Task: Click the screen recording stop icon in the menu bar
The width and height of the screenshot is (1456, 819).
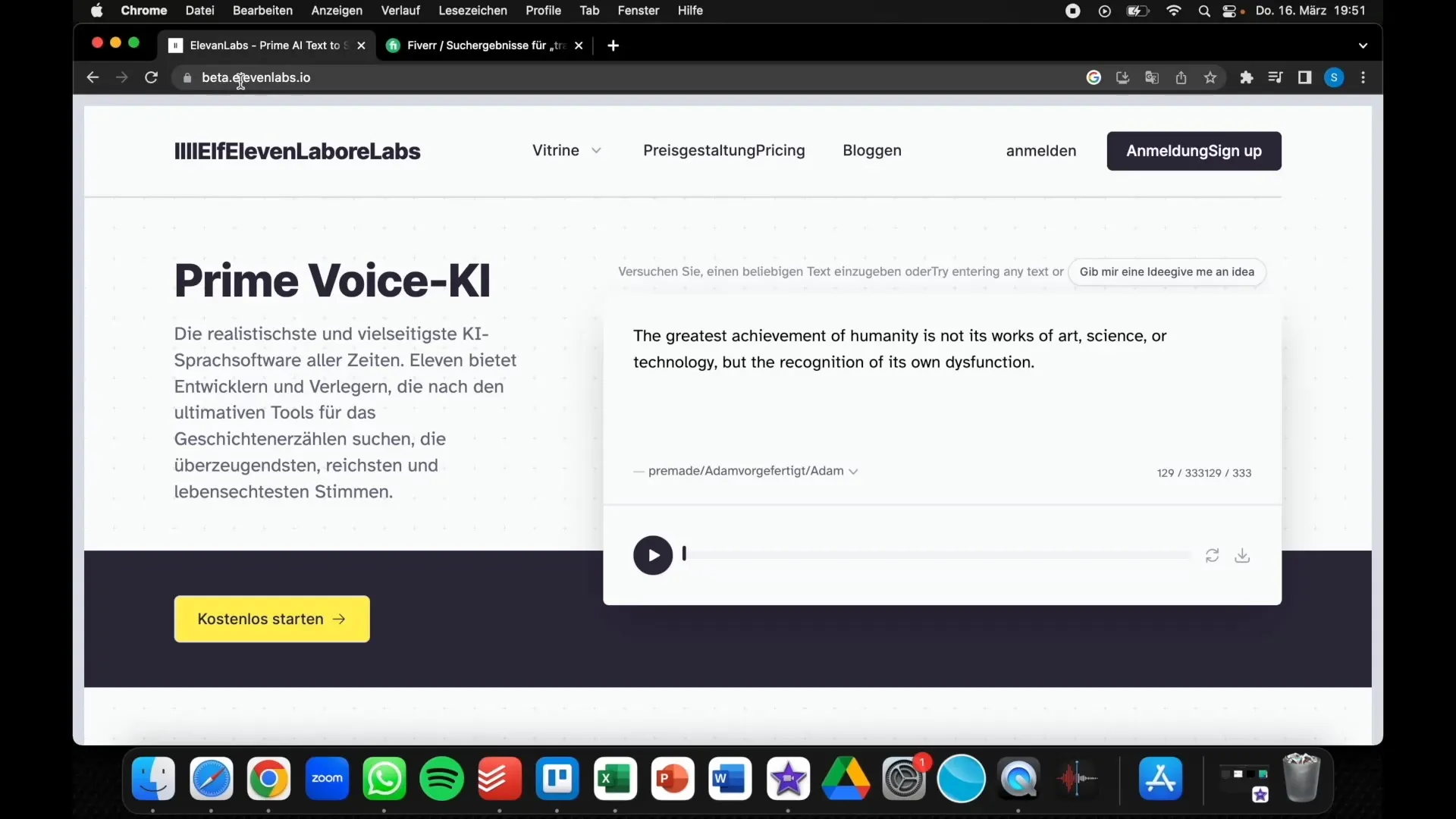Action: tap(1072, 11)
